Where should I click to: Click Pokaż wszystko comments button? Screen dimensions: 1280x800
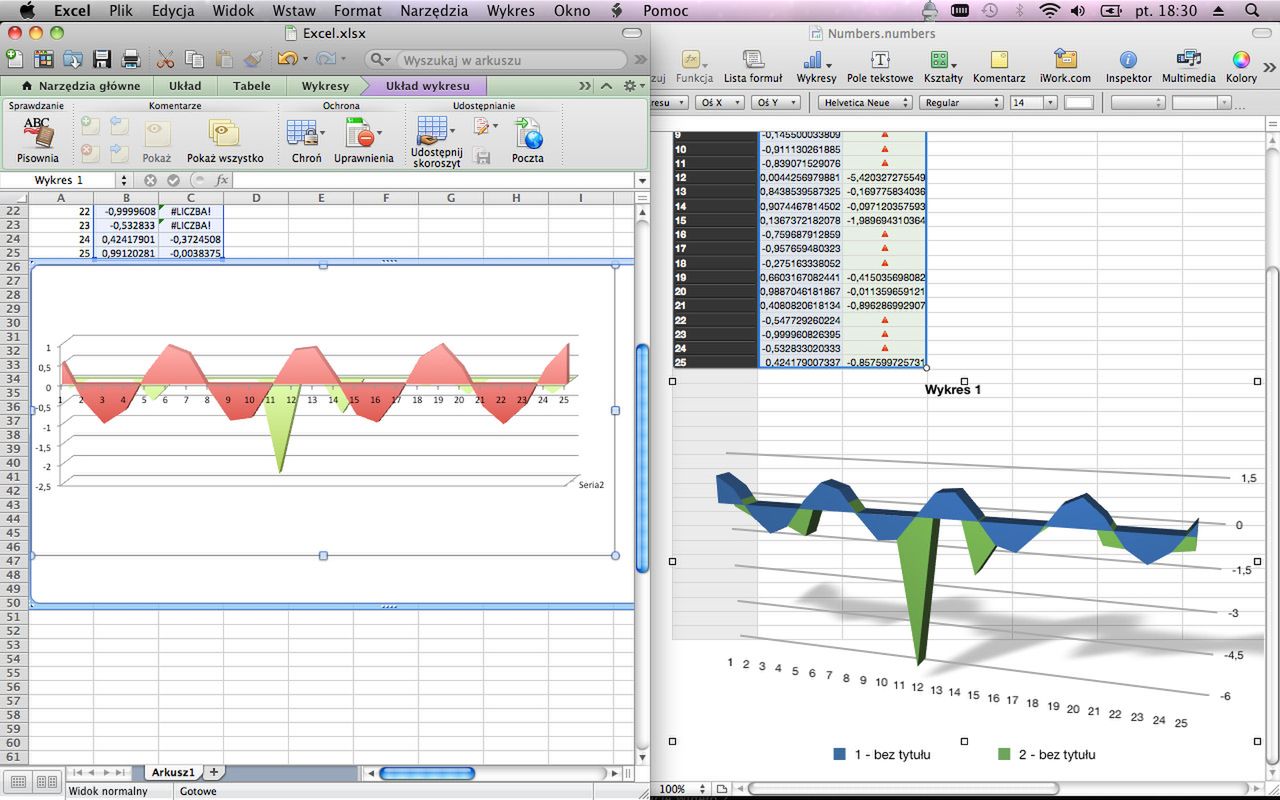(x=225, y=140)
